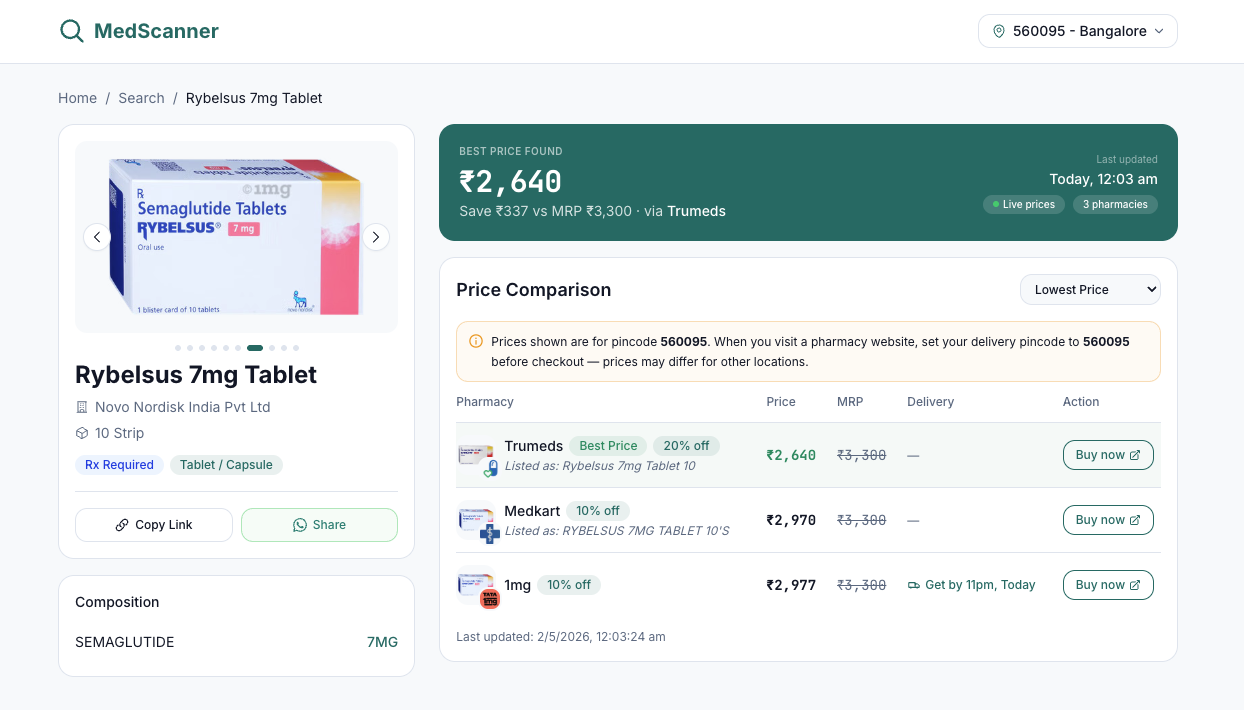Image resolution: width=1244 pixels, height=710 pixels.
Task: Show previous product image with left arrow
Action: pyautogui.click(x=97, y=237)
